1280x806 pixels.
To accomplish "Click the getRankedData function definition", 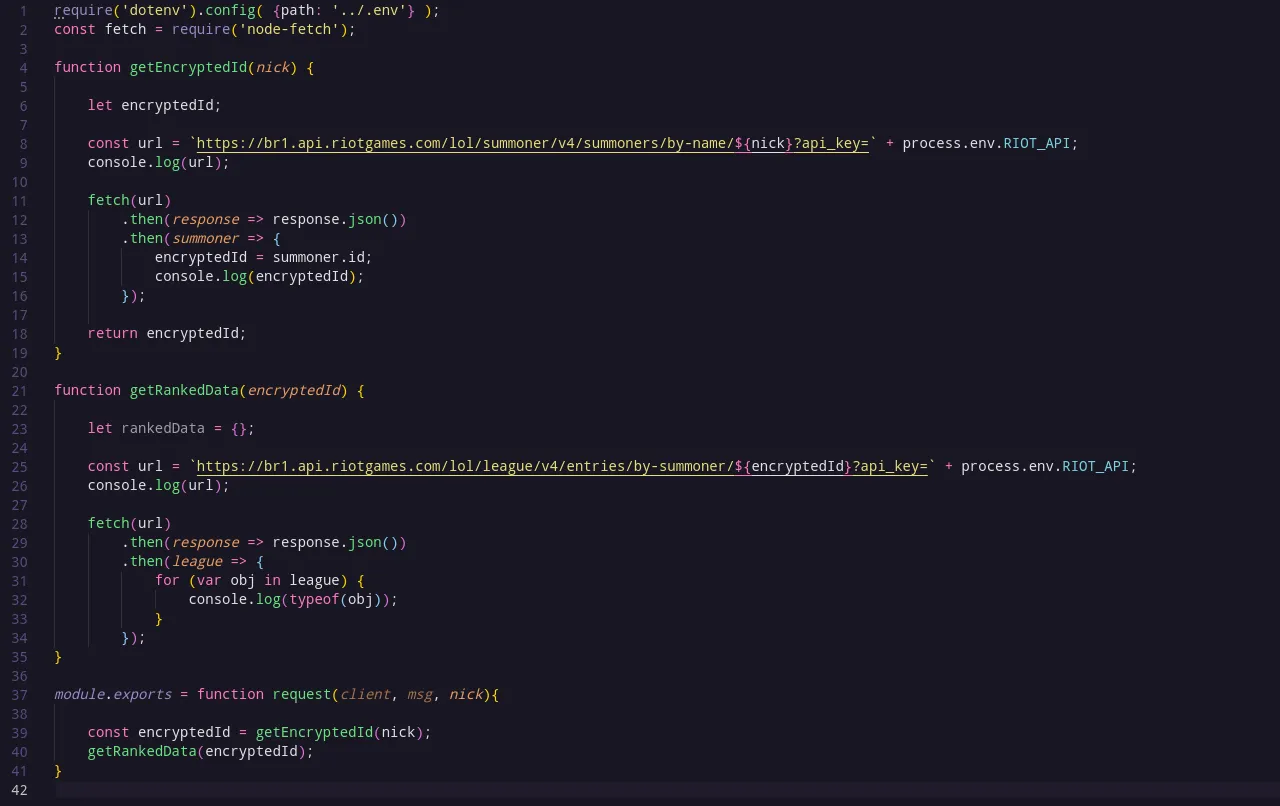I will click(x=184, y=390).
